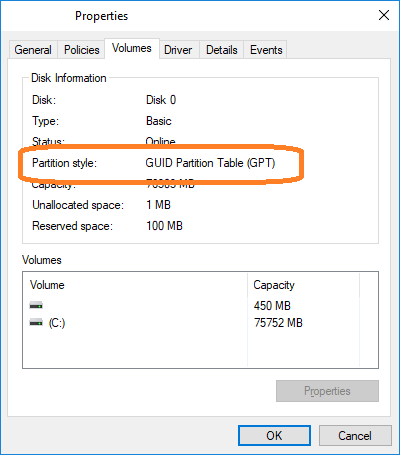Click the Cancel button

355,435
